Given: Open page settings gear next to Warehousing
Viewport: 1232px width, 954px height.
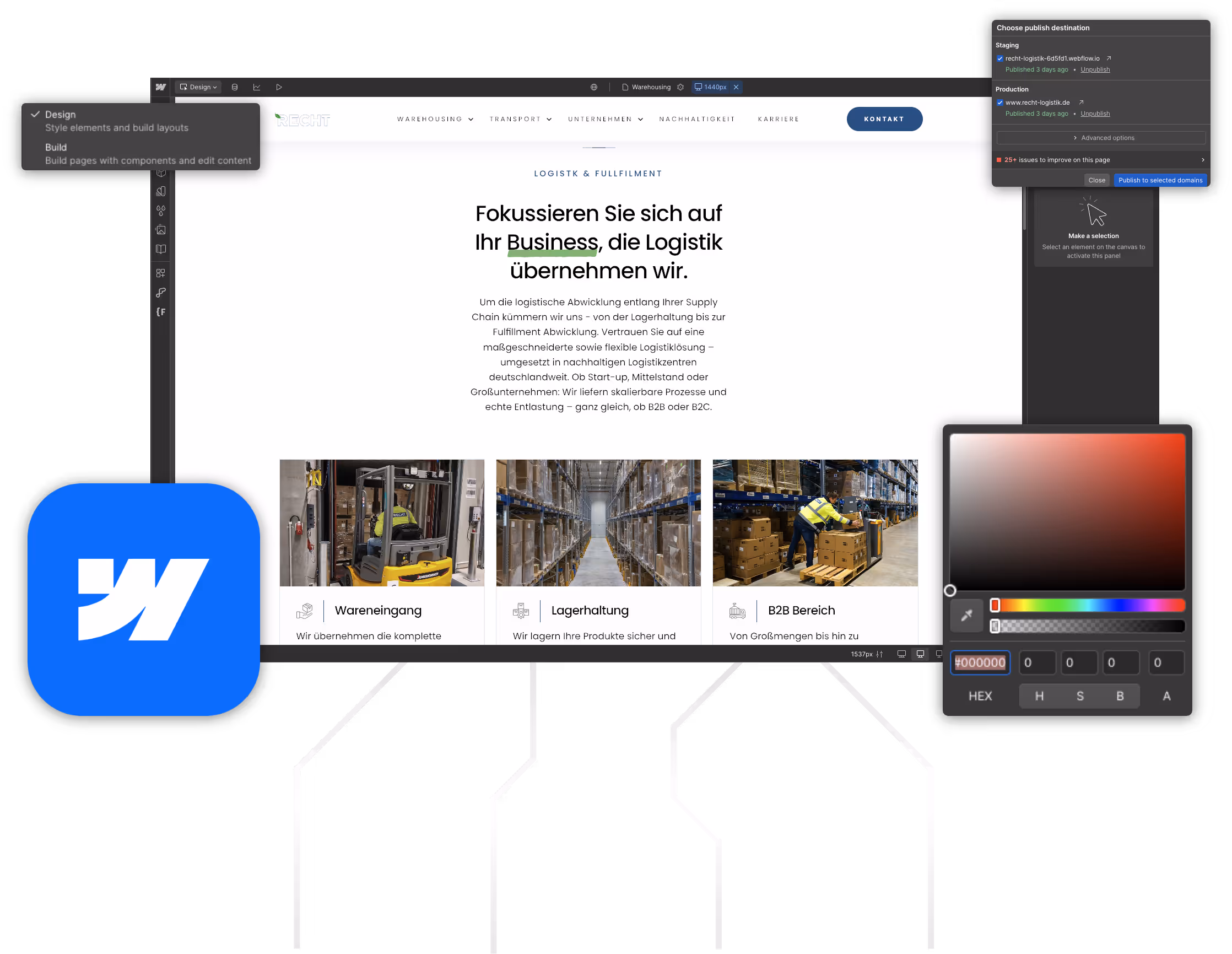Looking at the screenshot, I should (680, 87).
